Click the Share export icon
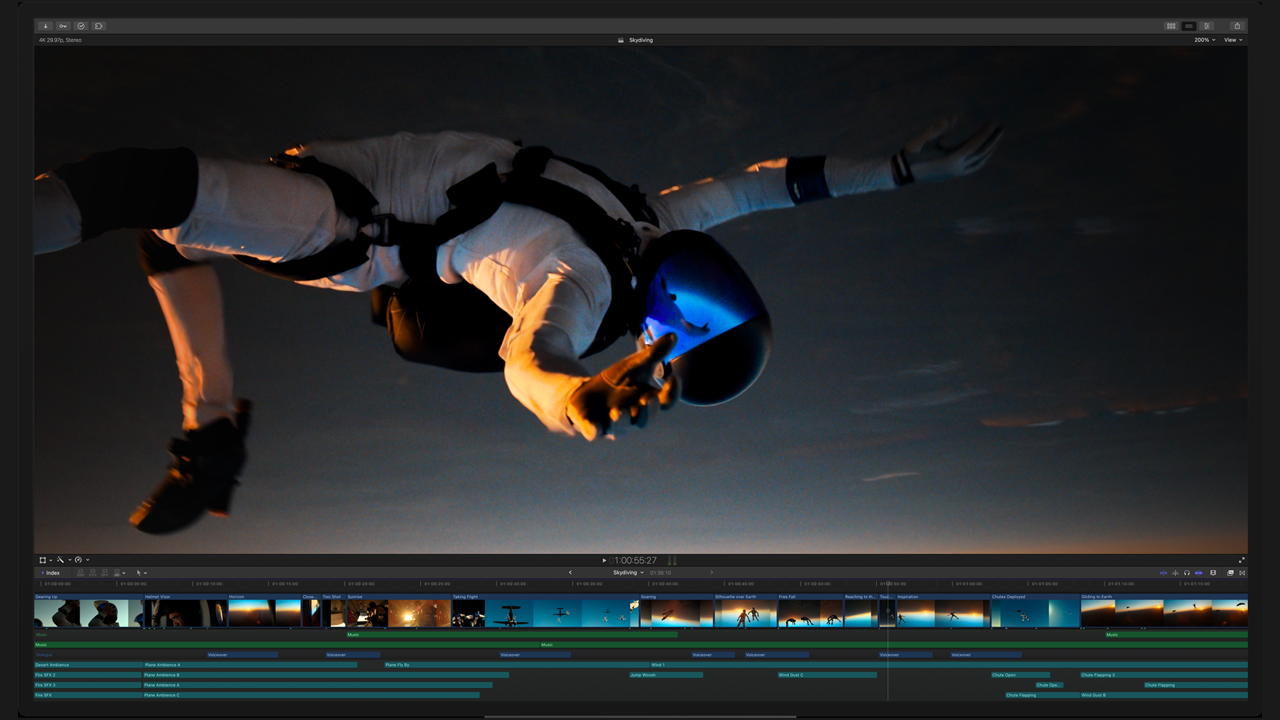This screenshot has height=720, width=1280. click(1237, 26)
